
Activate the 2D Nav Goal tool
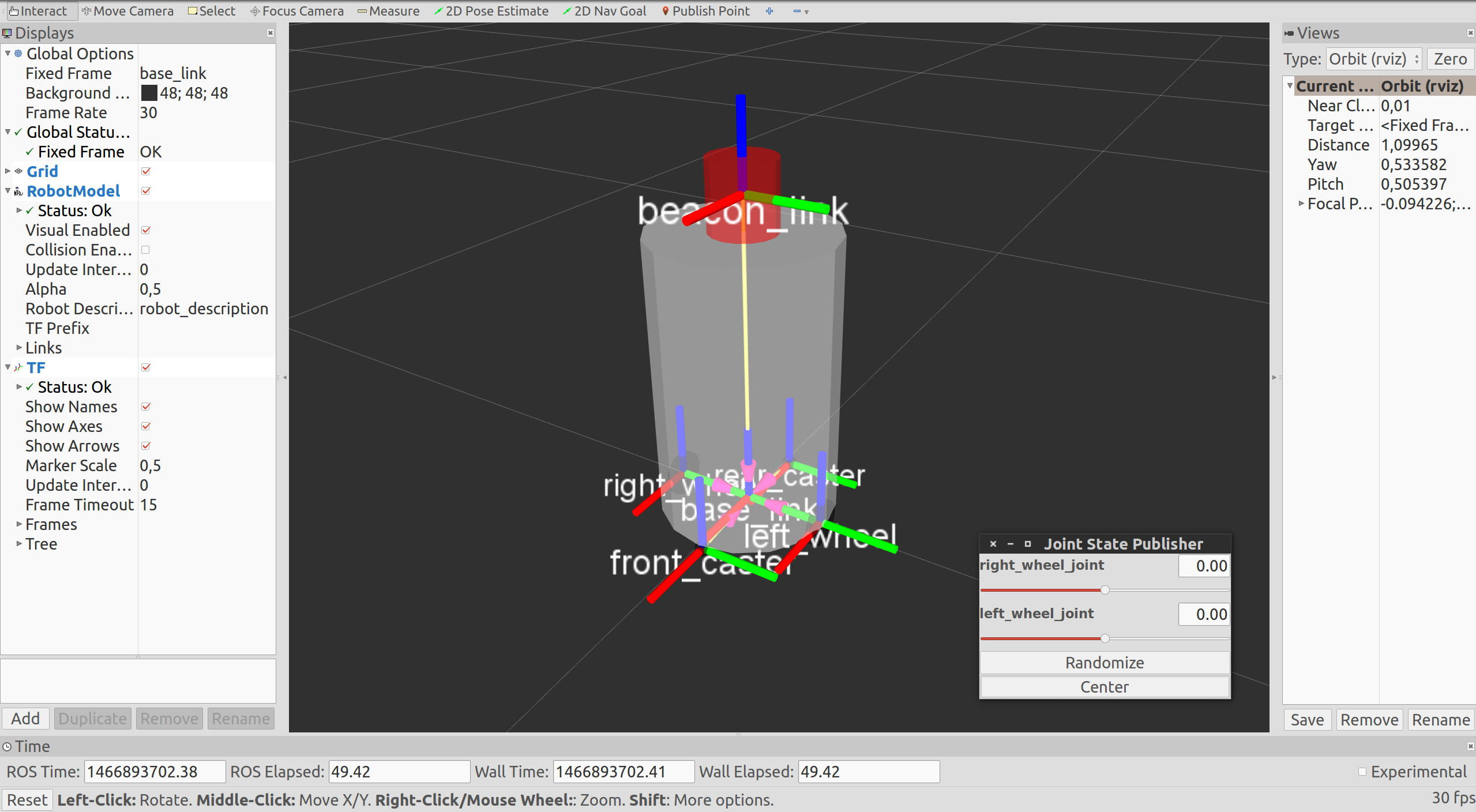point(603,10)
